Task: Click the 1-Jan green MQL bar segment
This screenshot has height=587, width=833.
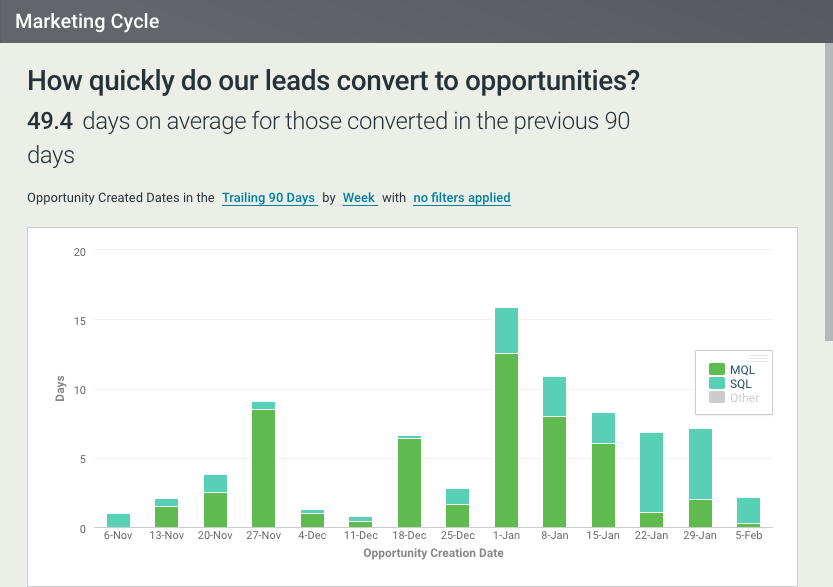Action: (x=506, y=440)
